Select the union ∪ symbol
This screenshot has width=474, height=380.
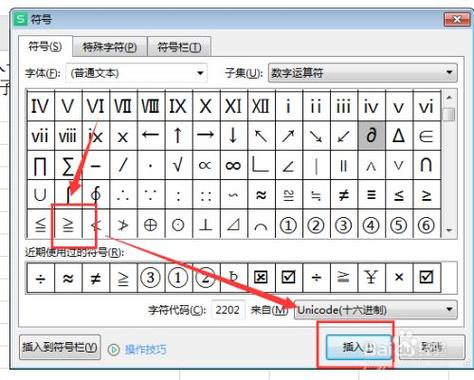tap(40, 194)
